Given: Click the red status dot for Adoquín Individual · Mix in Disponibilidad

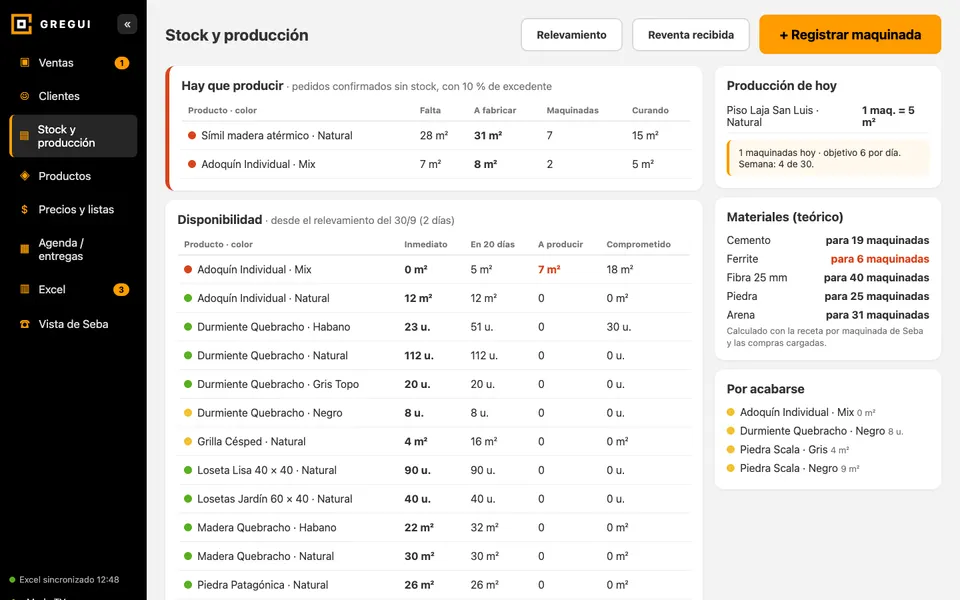Looking at the screenshot, I should click(188, 269).
